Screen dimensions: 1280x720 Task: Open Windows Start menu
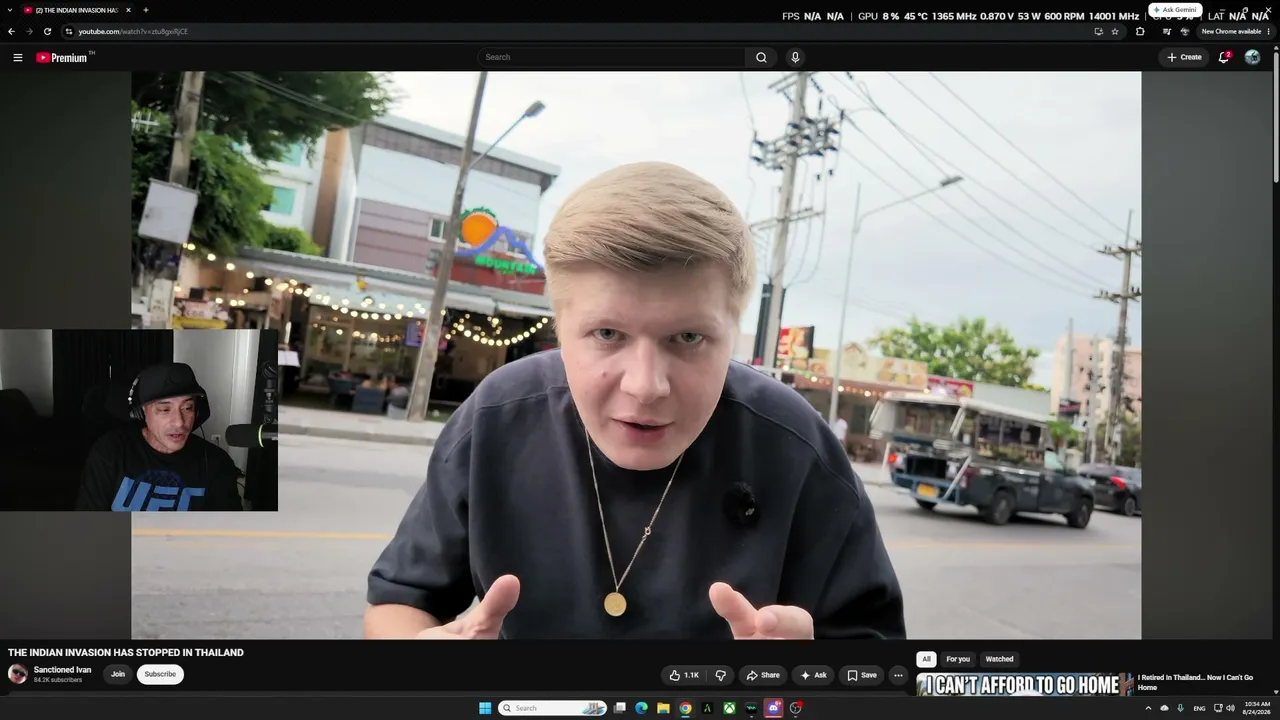coord(485,708)
